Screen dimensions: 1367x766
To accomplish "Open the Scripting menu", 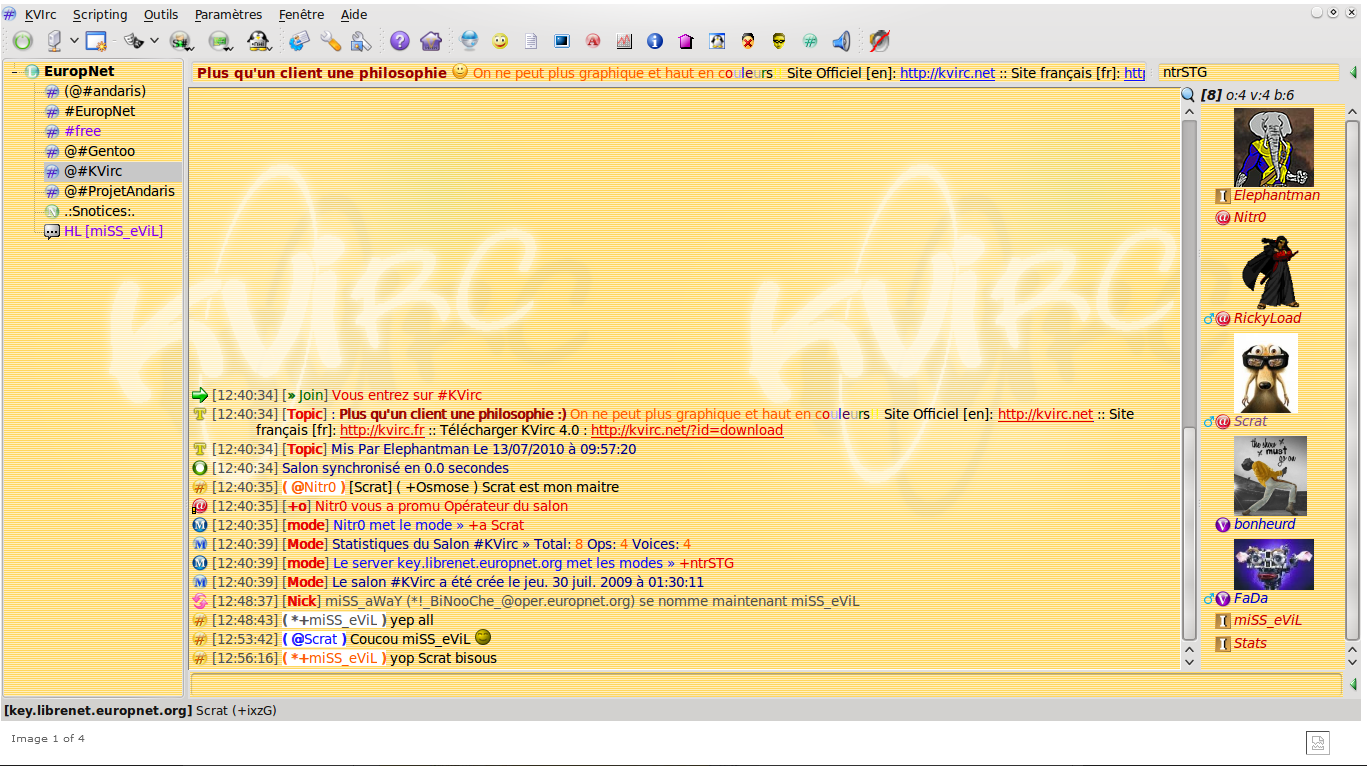I will tap(100, 15).
